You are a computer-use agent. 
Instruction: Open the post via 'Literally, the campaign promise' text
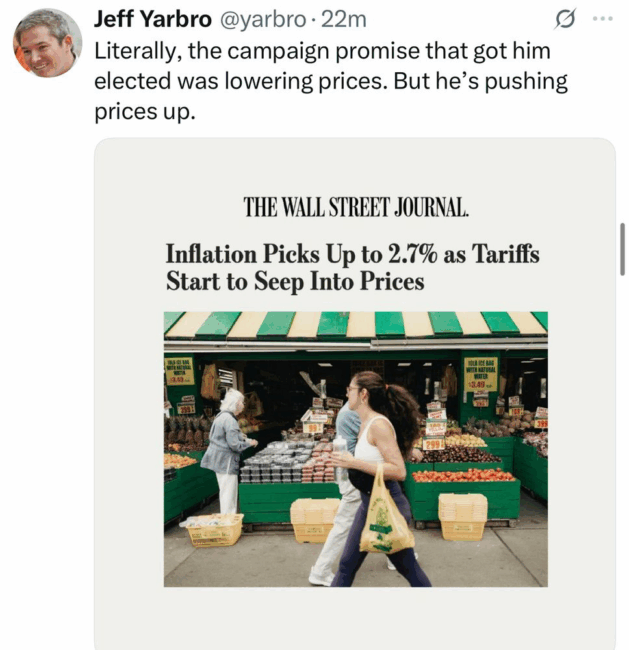[x=322, y=51]
